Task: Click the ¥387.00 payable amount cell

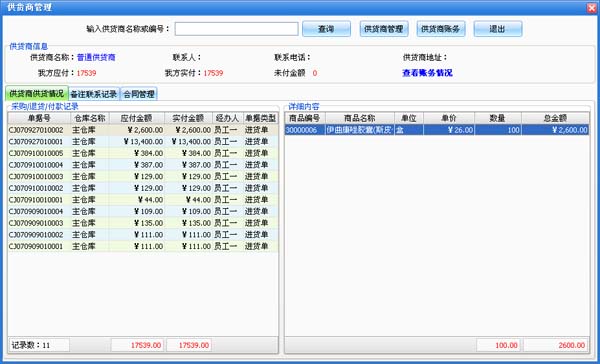Action: [x=137, y=165]
